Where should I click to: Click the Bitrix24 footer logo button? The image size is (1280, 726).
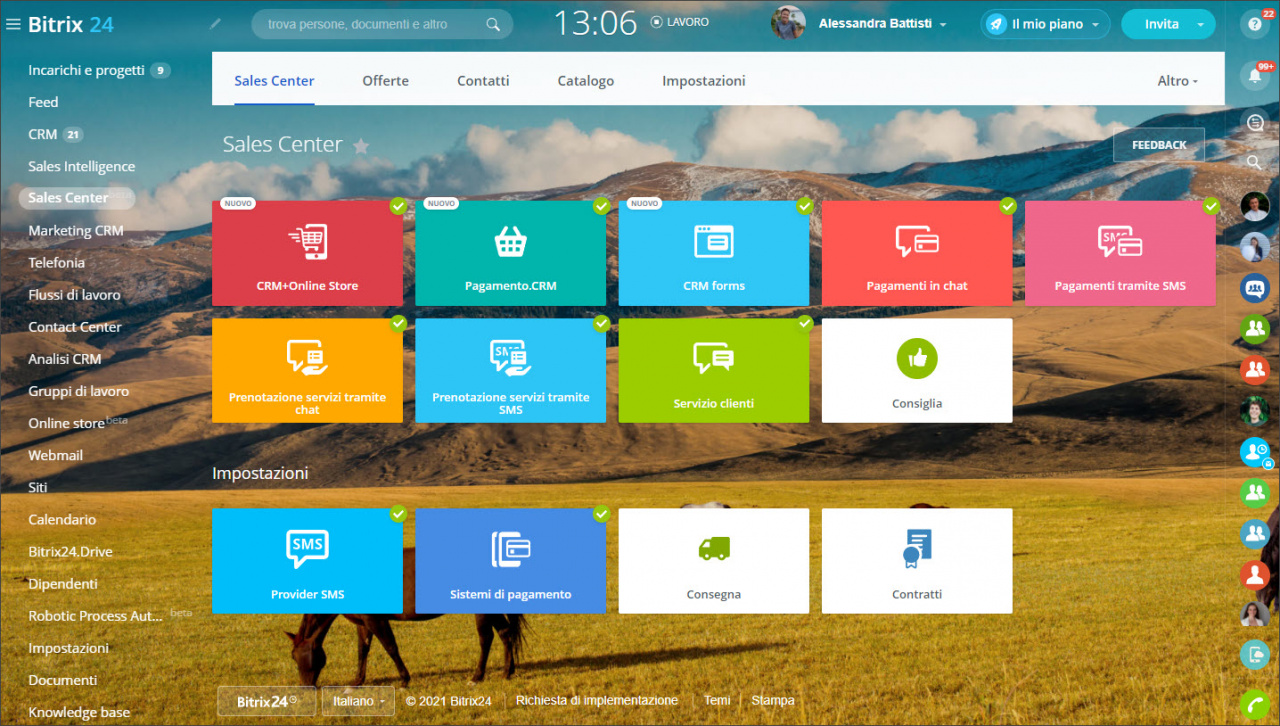click(x=267, y=701)
